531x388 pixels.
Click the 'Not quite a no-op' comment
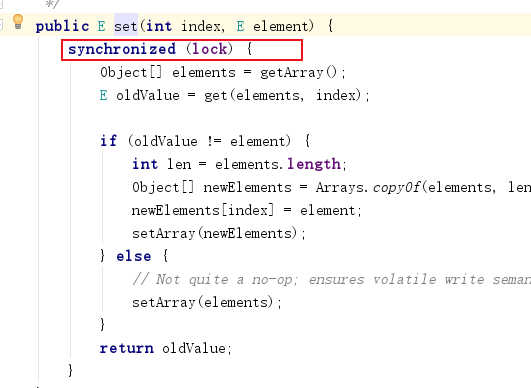[x=332, y=279]
